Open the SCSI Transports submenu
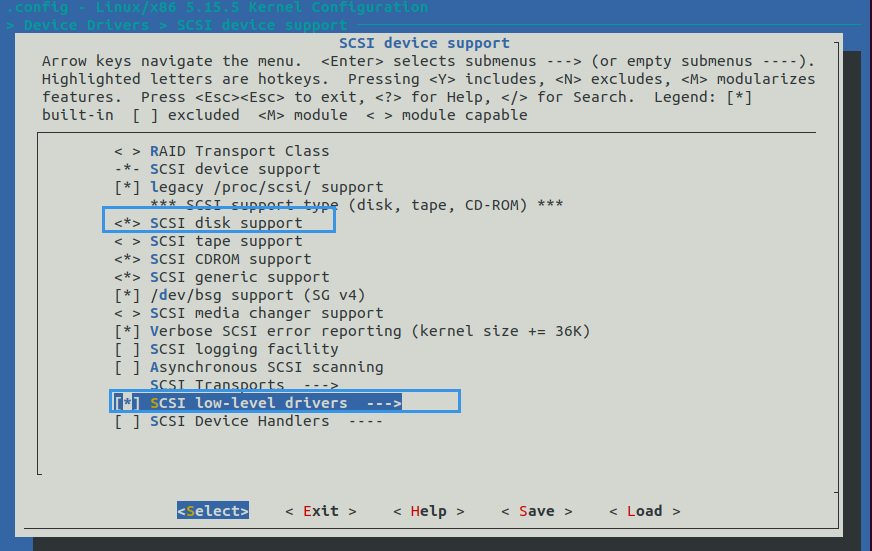Viewport: 872px width, 551px height. point(244,385)
